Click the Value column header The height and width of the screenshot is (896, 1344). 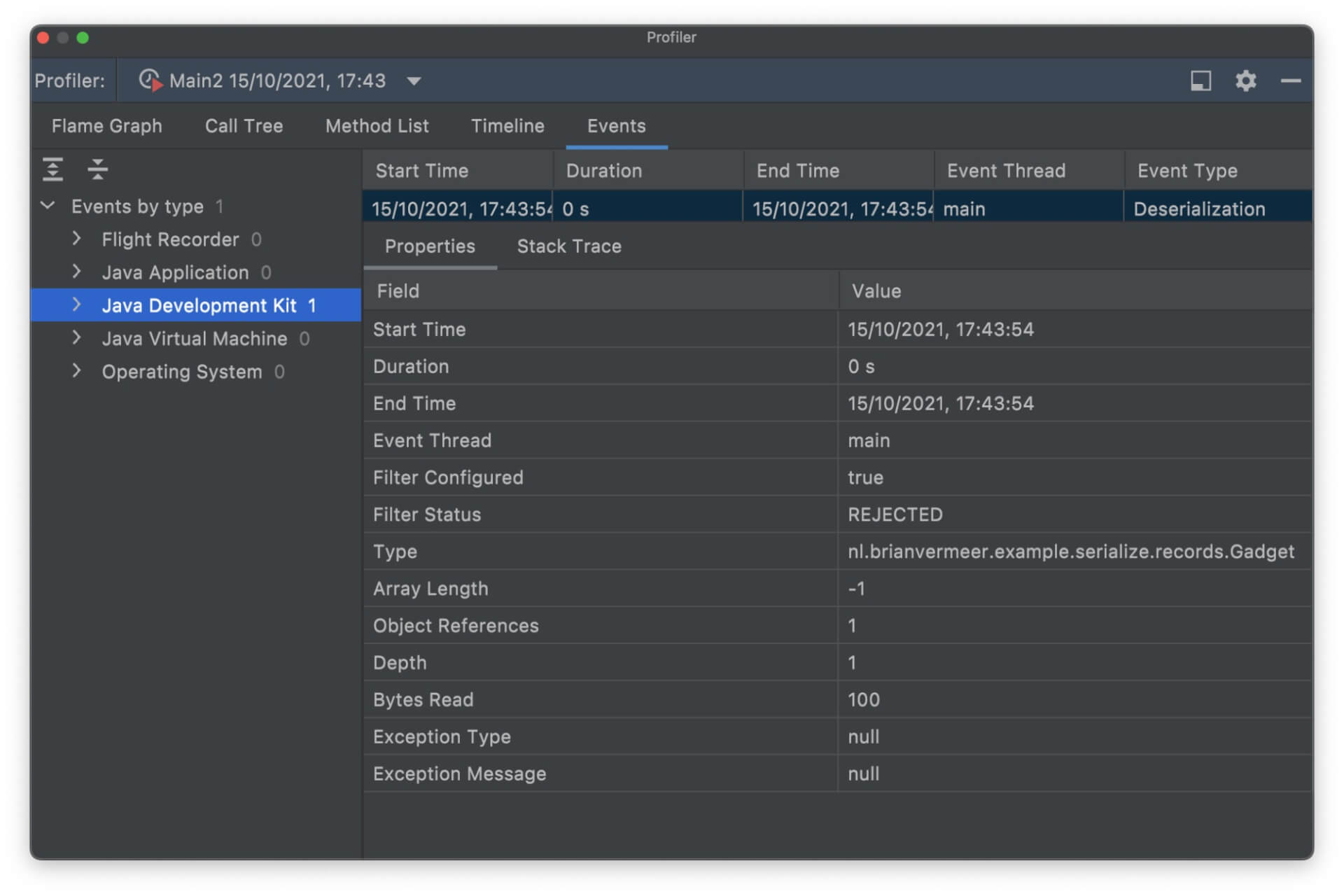[x=1075, y=291]
